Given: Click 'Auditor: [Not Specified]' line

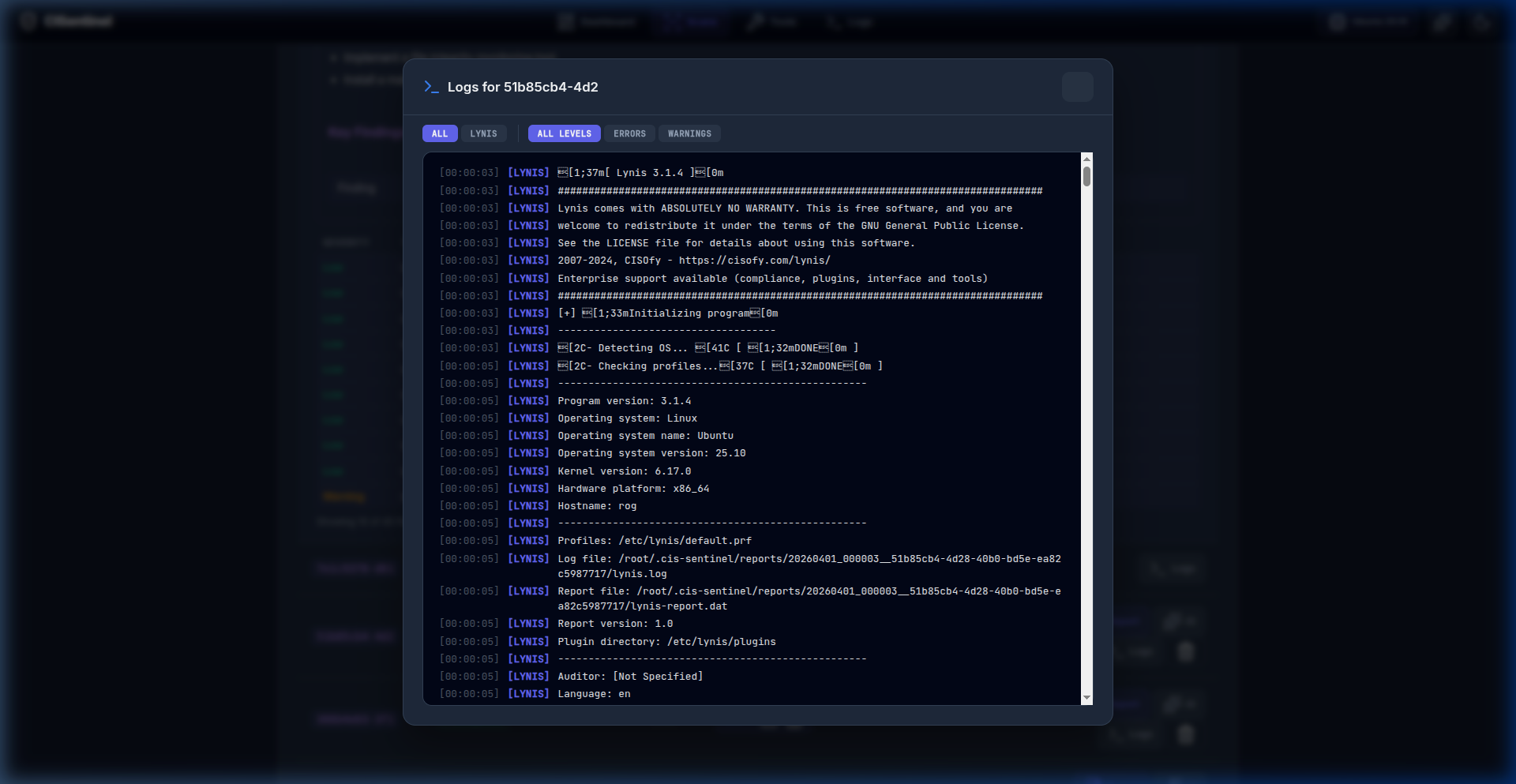Looking at the screenshot, I should 753,677.
